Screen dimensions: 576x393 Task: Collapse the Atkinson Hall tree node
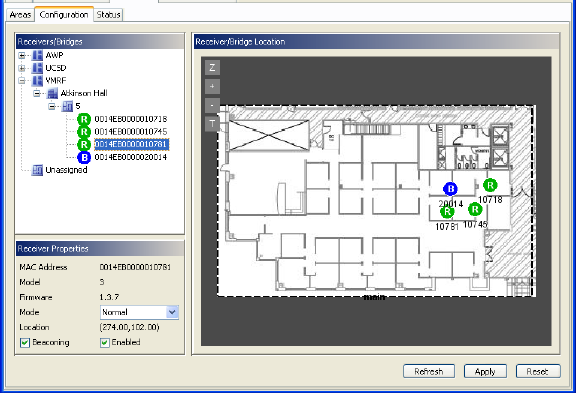tap(37, 93)
